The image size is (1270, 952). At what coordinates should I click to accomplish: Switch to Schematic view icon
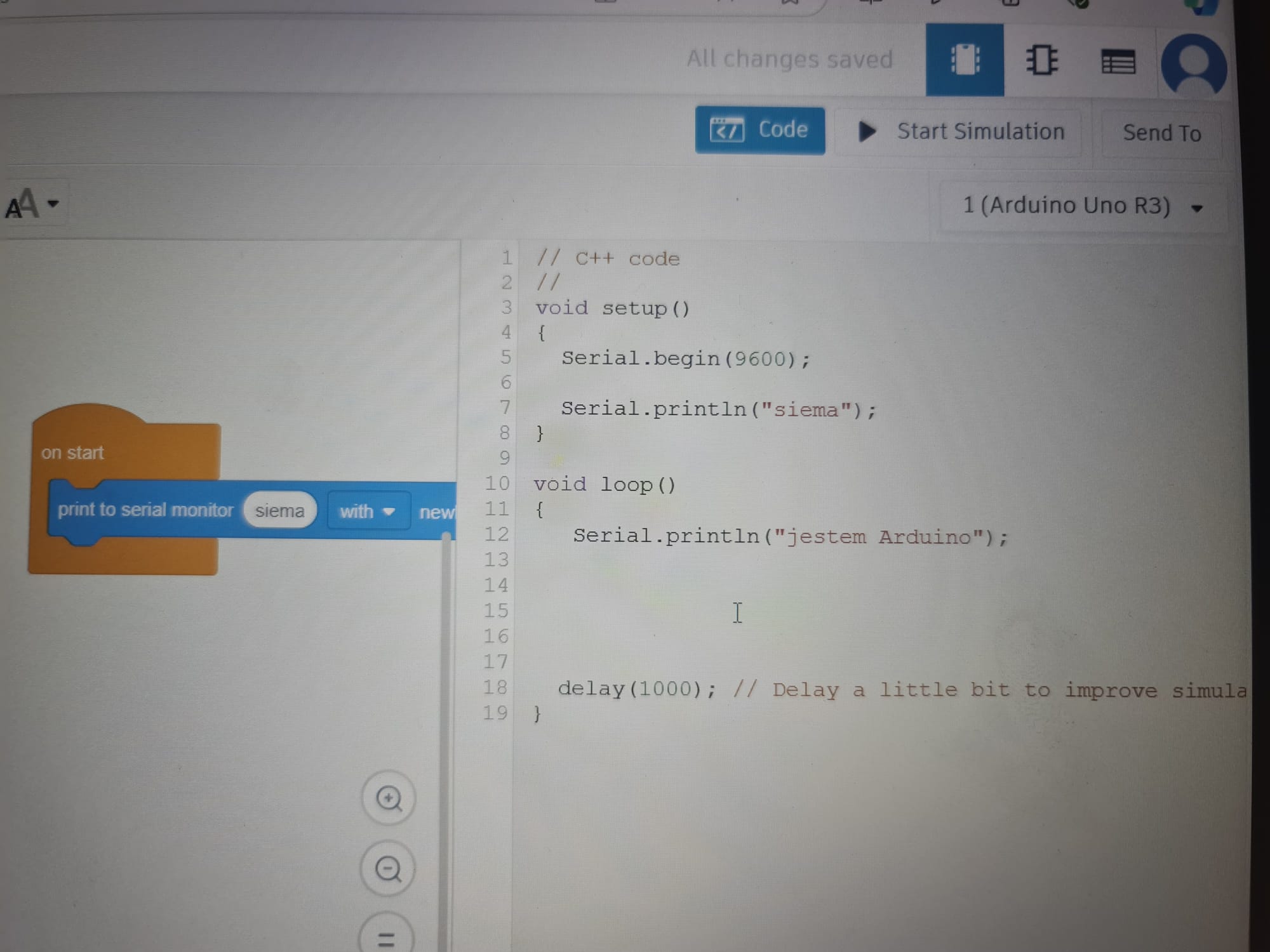(1042, 61)
